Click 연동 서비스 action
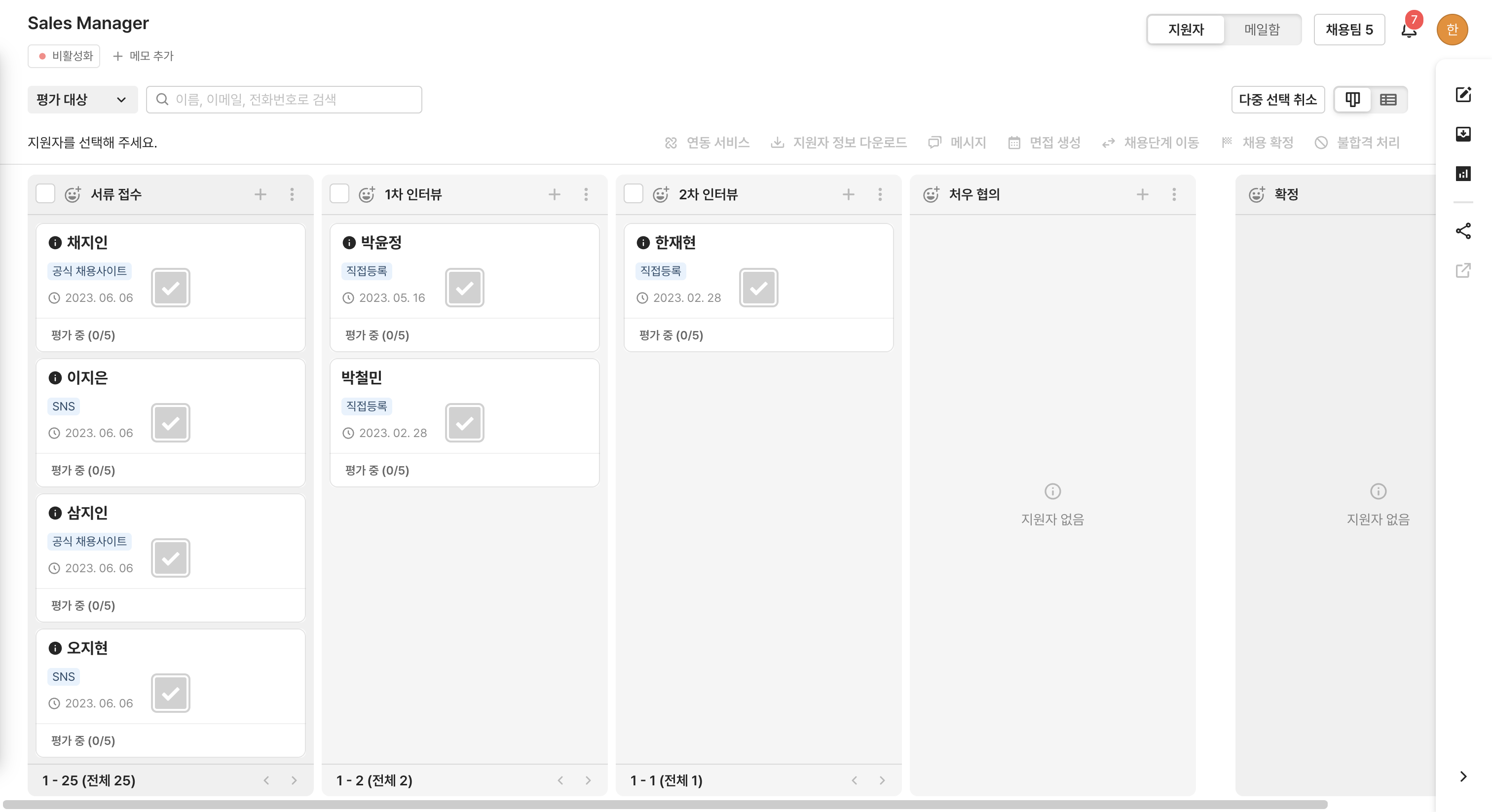Image resolution: width=1492 pixels, height=812 pixels. (707, 143)
